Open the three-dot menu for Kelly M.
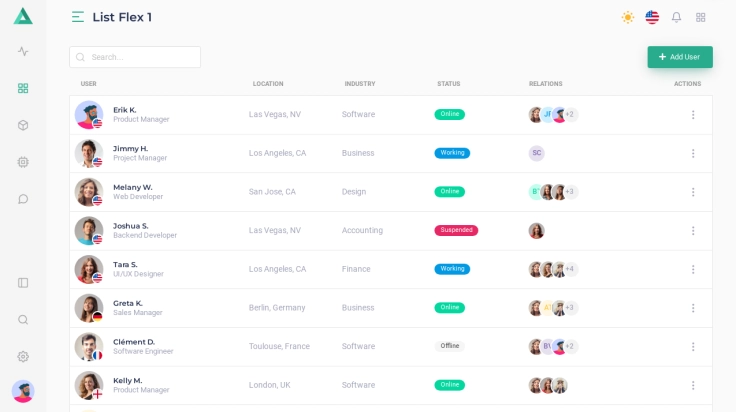The height and width of the screenshot is (412, 736). (693, 385)
